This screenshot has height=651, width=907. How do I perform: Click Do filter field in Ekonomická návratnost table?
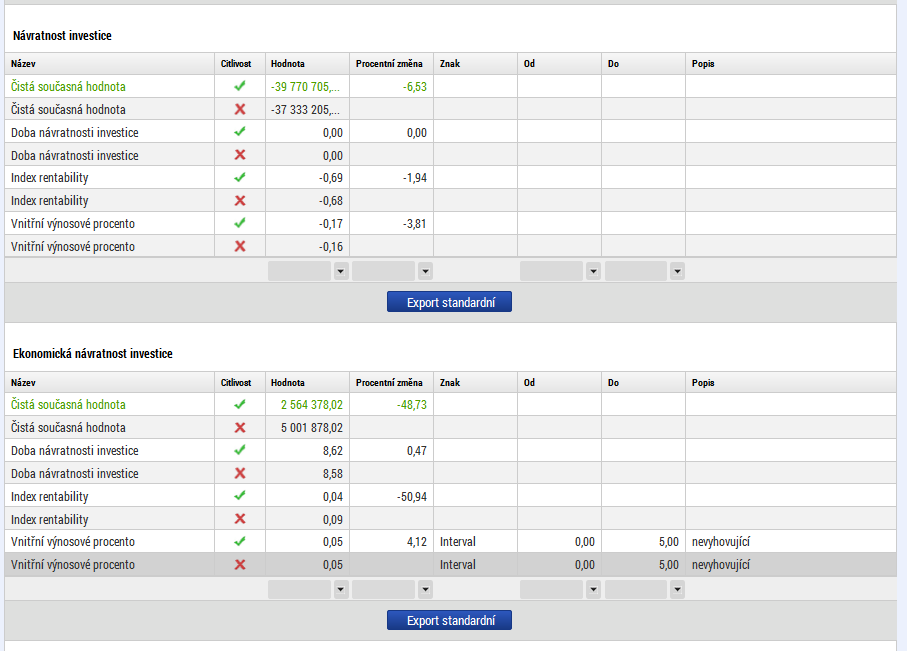[636, 590]
